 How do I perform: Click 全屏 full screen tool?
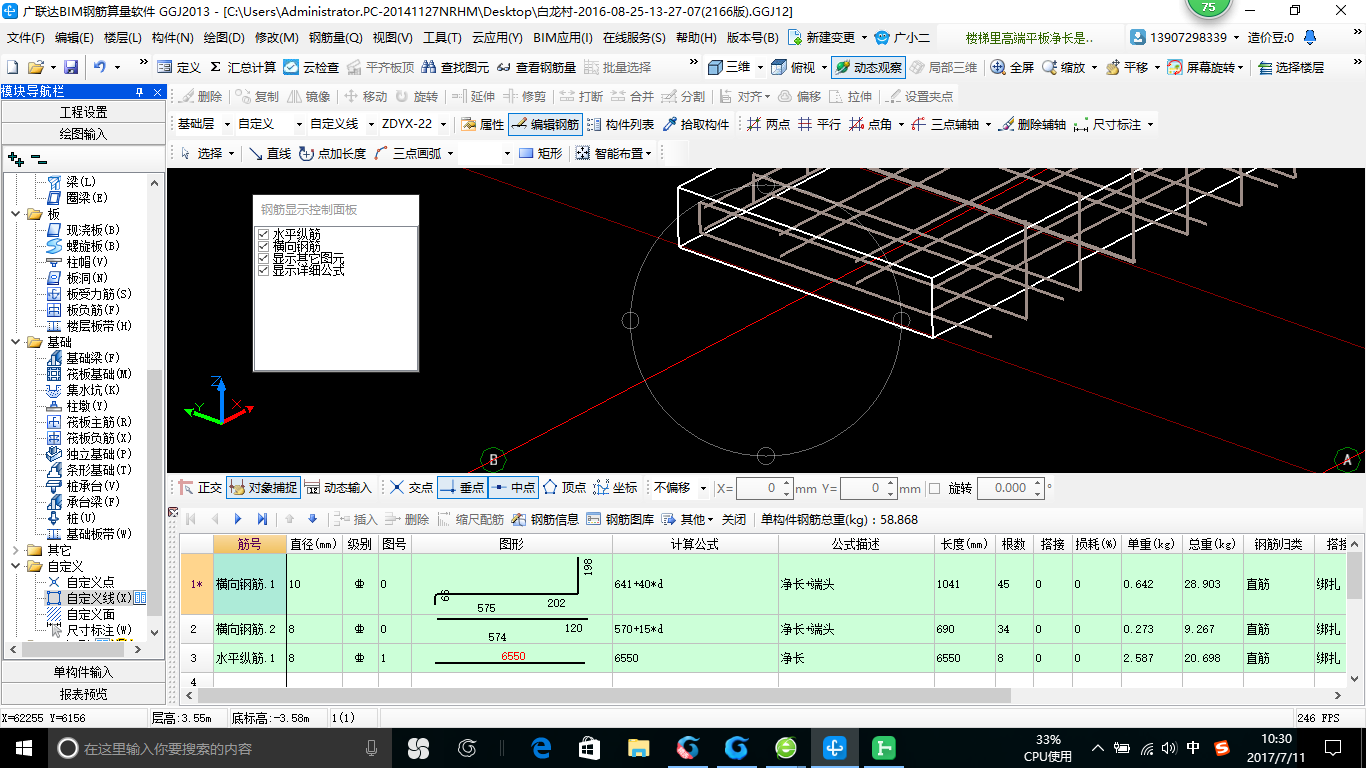coord(1012,67)
